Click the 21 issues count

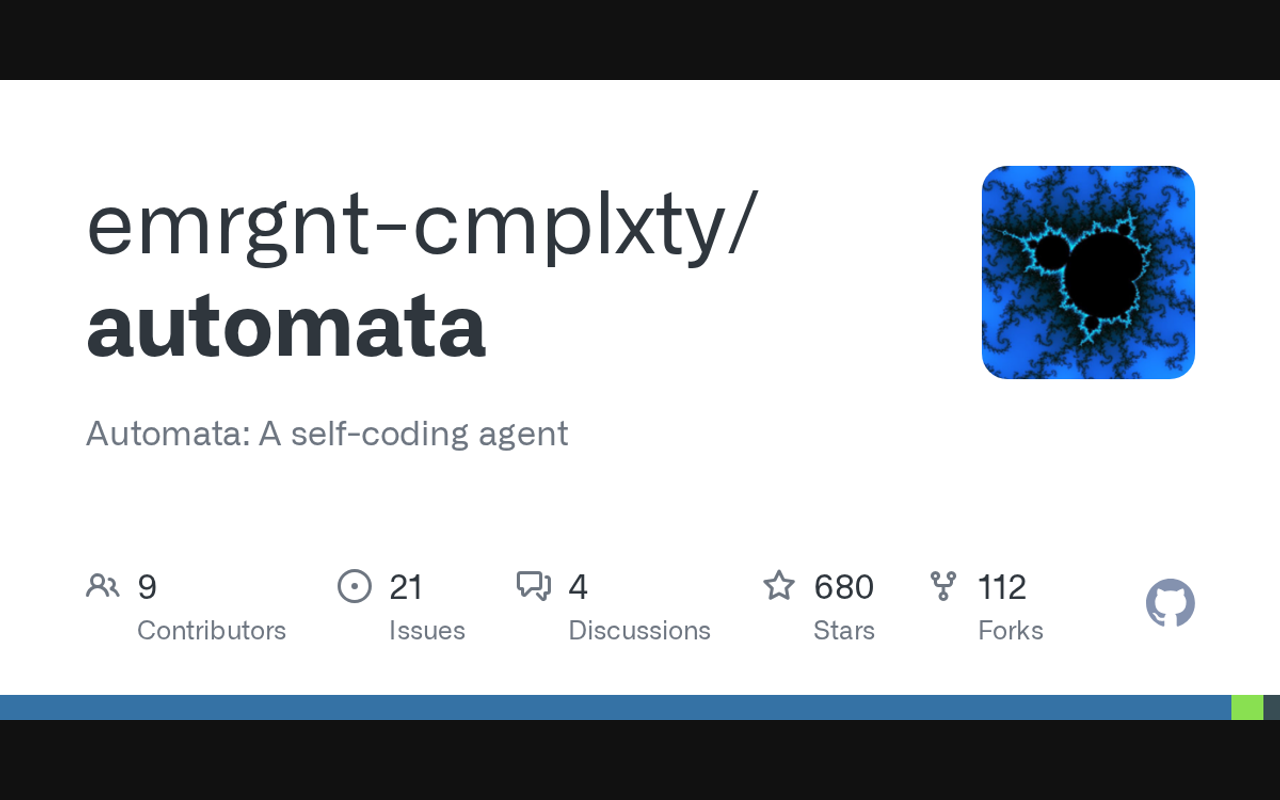(406, 587)
